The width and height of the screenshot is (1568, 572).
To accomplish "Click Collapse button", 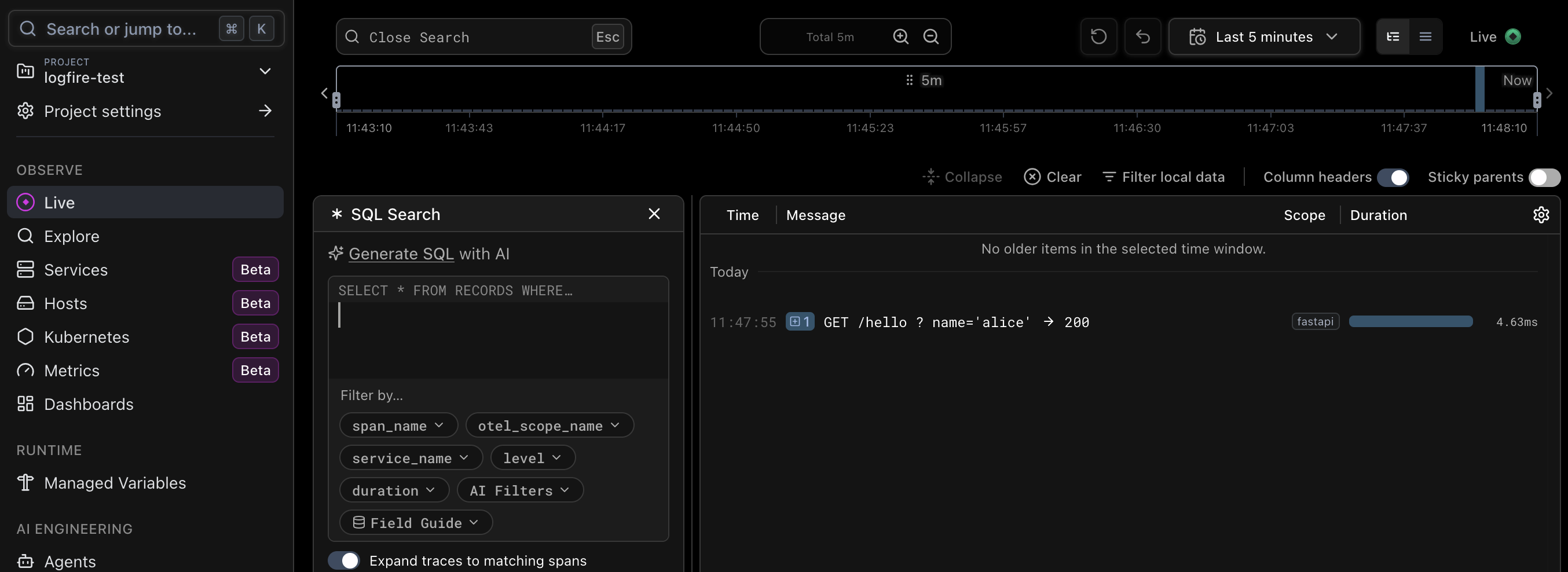I will 962,177.
